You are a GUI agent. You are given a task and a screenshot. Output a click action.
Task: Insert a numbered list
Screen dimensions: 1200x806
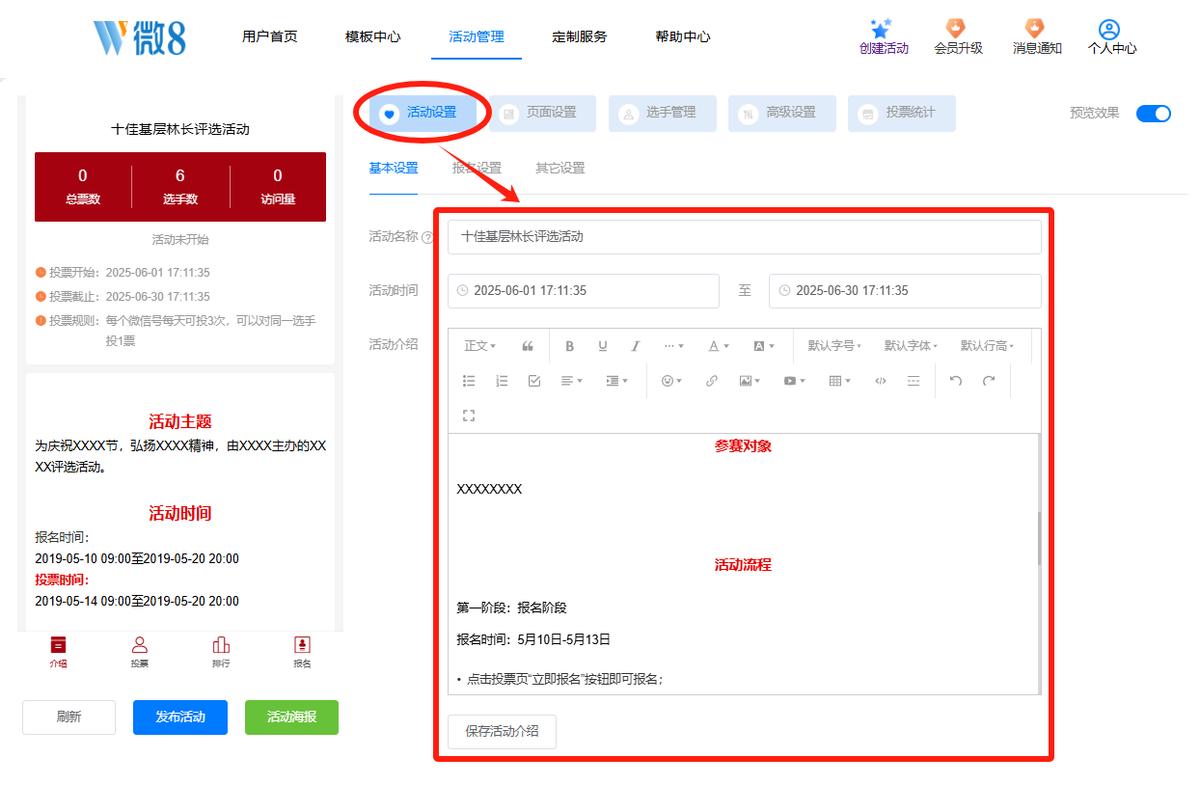502,381
